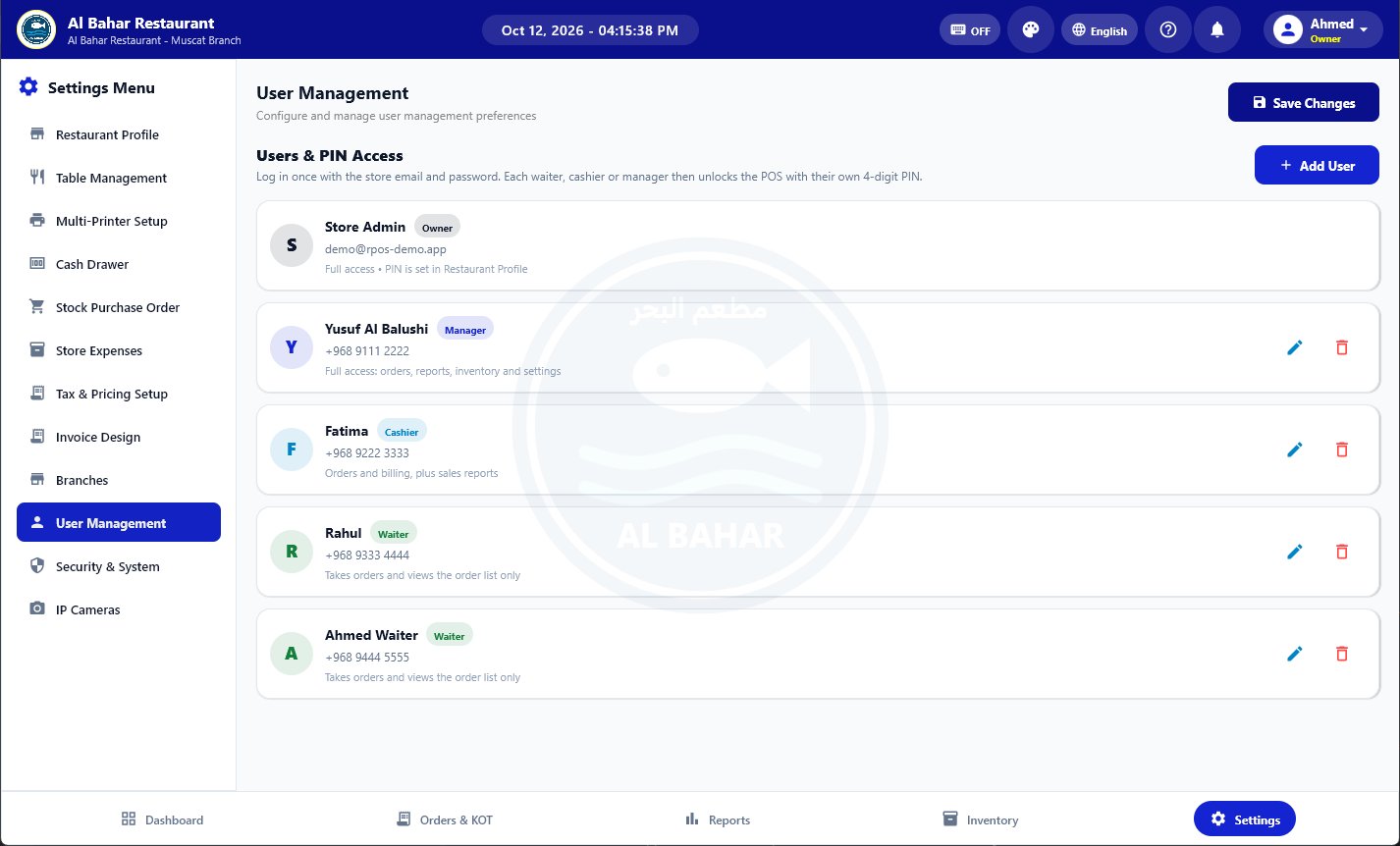Open Stock Purchase Order section
Viewport: 1400px width, 846px height.
(119, 307)
